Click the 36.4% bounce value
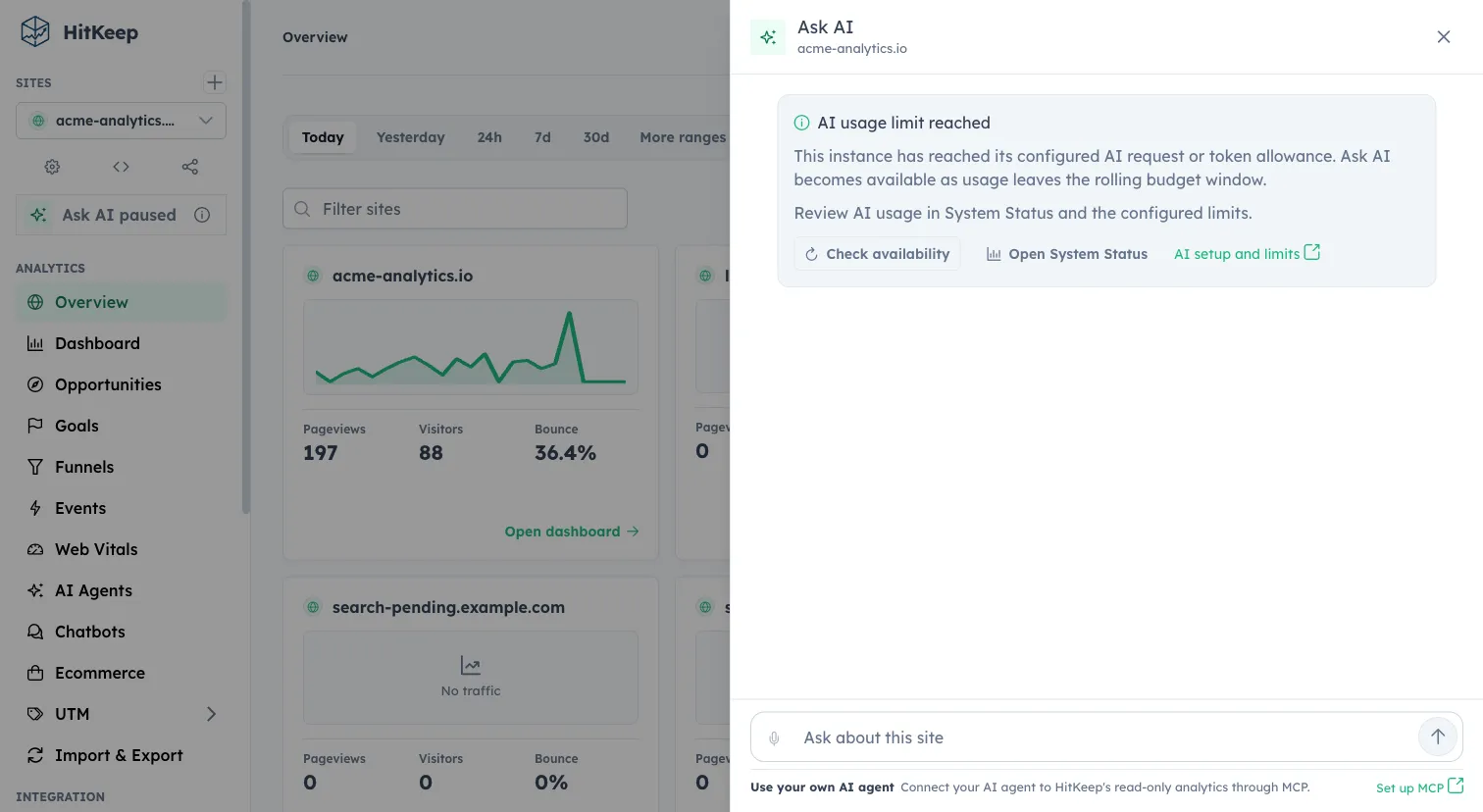The image size is (1483, 812). [x=565, y=453]
